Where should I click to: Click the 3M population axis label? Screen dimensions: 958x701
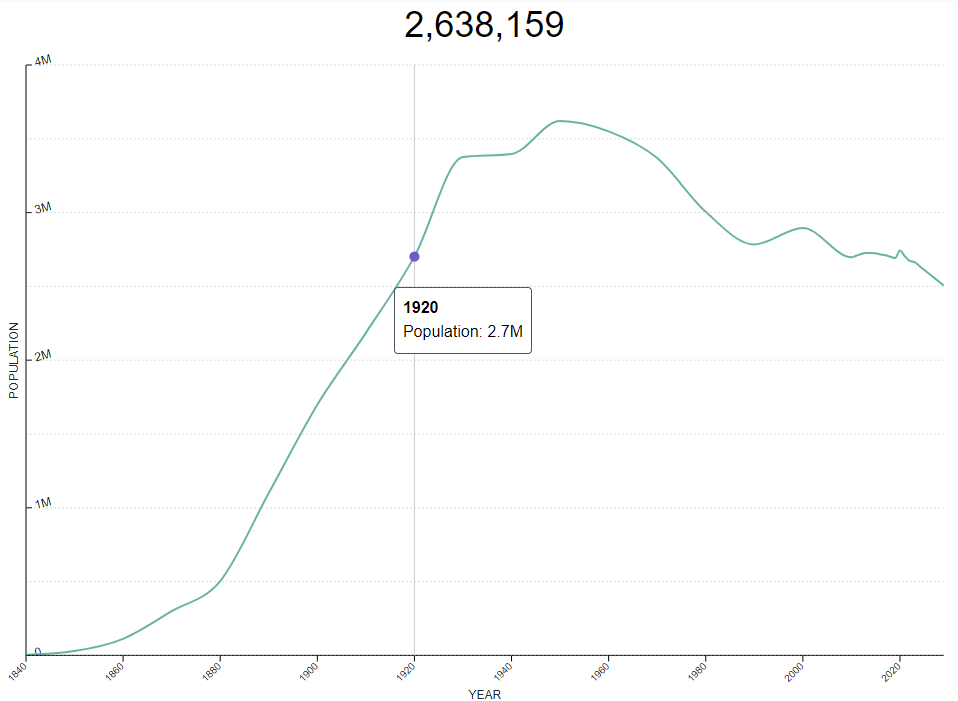[x=43, y=208]
